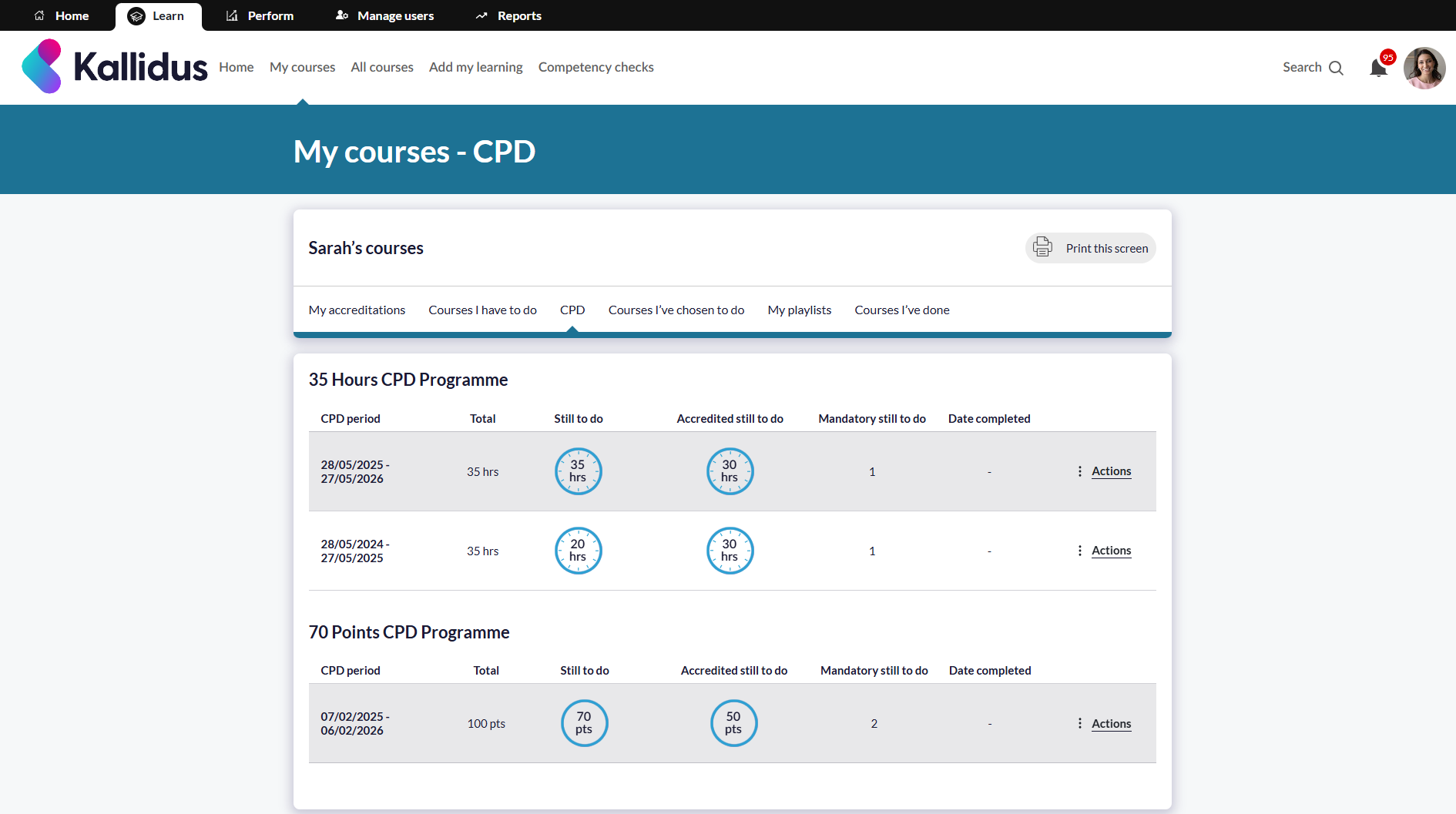1456x814 pixels.
Task: Open Reports via the trend arrow icon
Action: click(481, 15)
